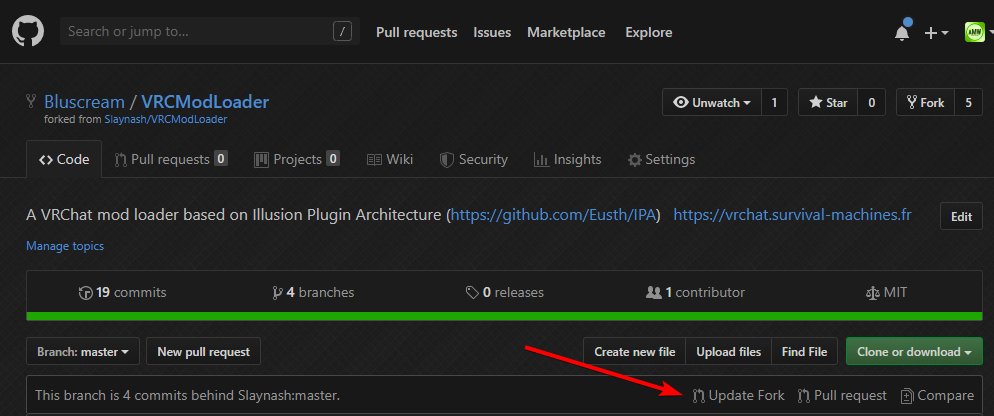Viewport: 994px width, 416px height.
Task: Open the MIT license
Action: point(886,292)
